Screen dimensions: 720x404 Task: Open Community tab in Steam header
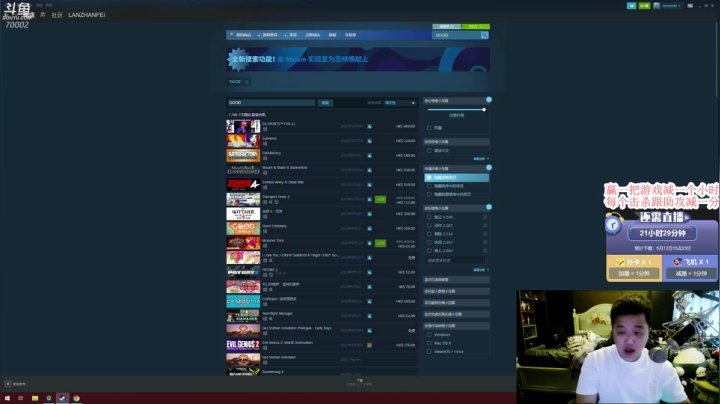point(57,15)
